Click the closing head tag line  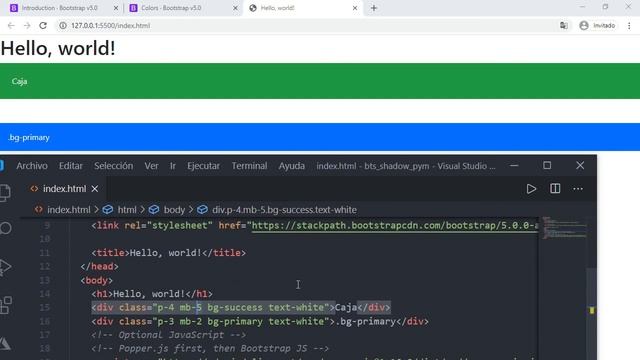(100, 267)
